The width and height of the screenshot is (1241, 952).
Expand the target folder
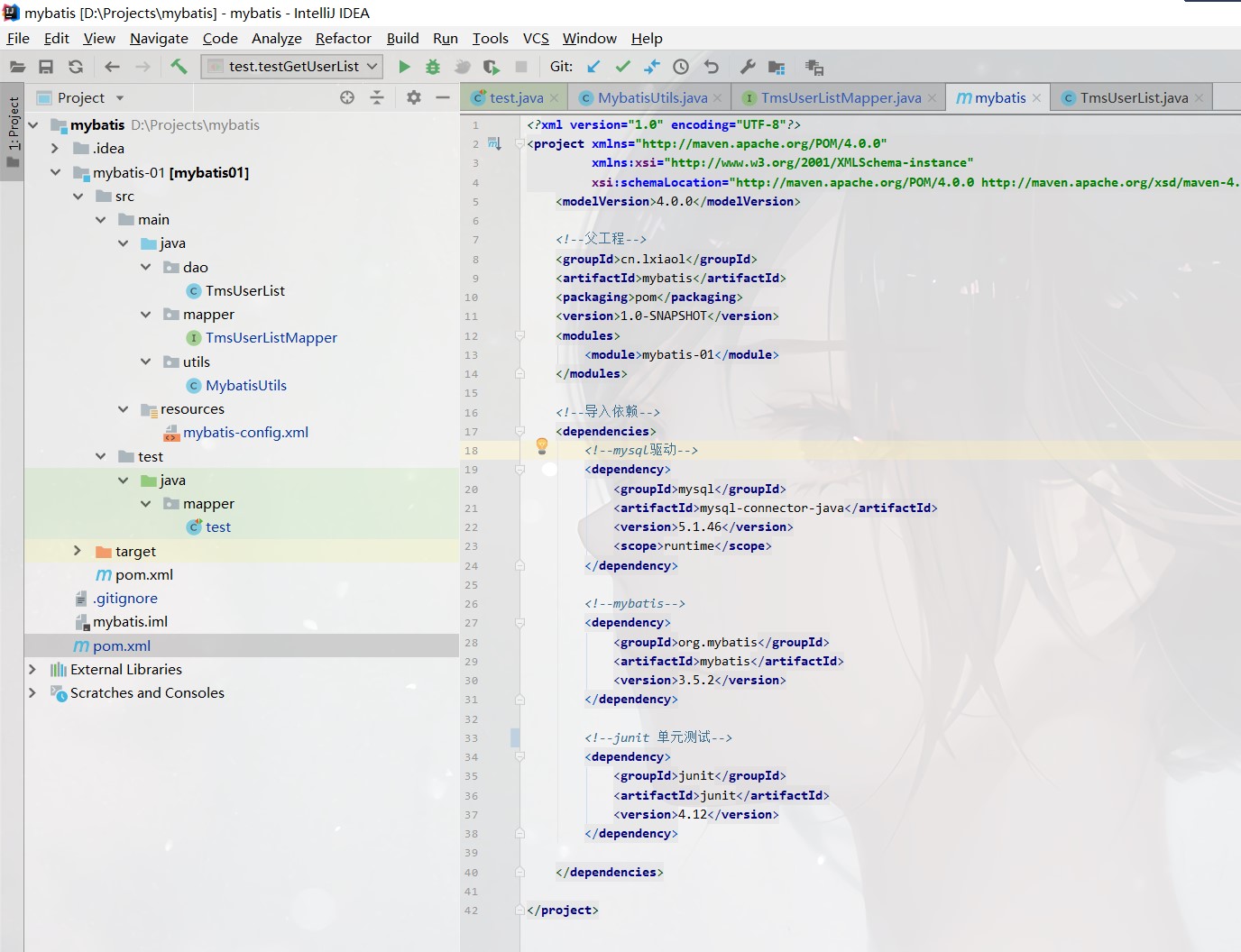(x=78, y=551)
